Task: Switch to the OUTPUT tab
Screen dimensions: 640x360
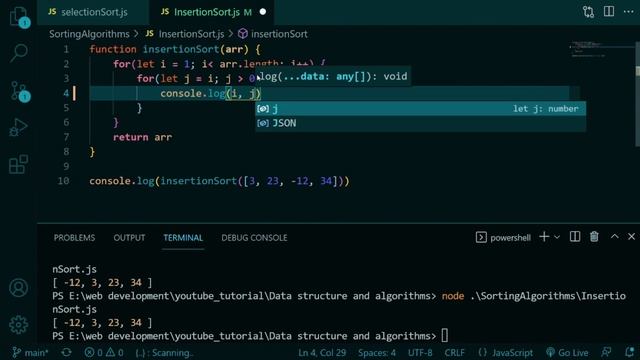Action: coord(129,238)
